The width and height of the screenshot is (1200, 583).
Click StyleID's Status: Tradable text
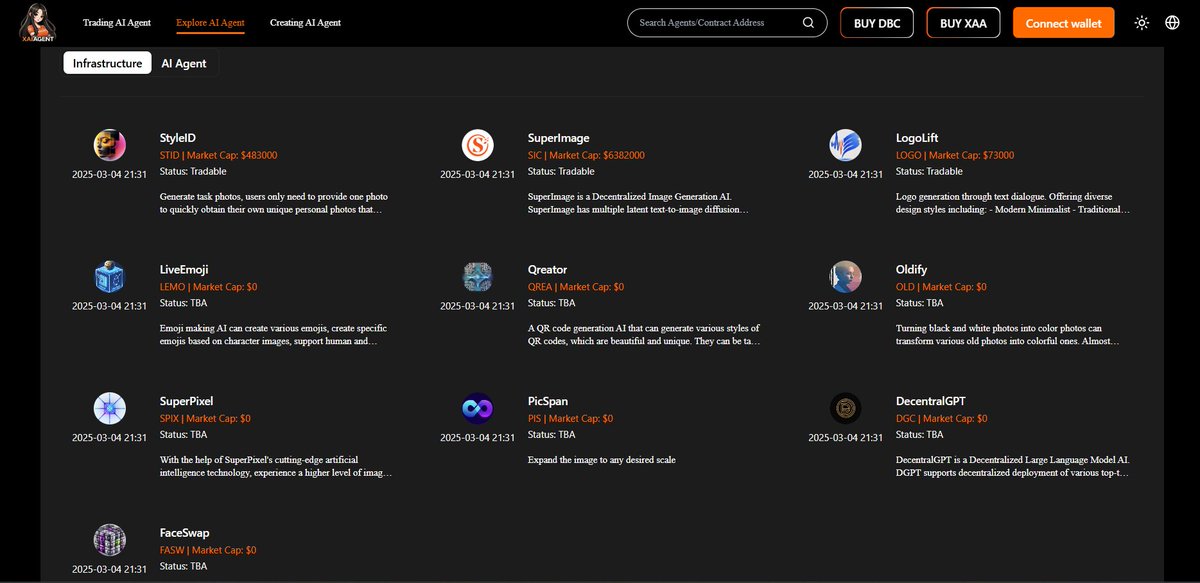(x=193, y=171)
